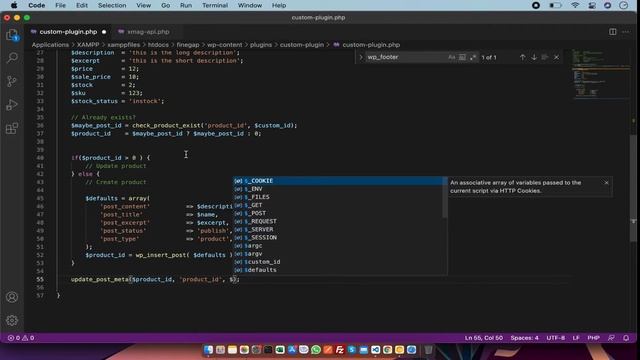The width and height of the screenshot is (640, 360).
Task: Open the Run and Debug view
Action: click(12, 105)
